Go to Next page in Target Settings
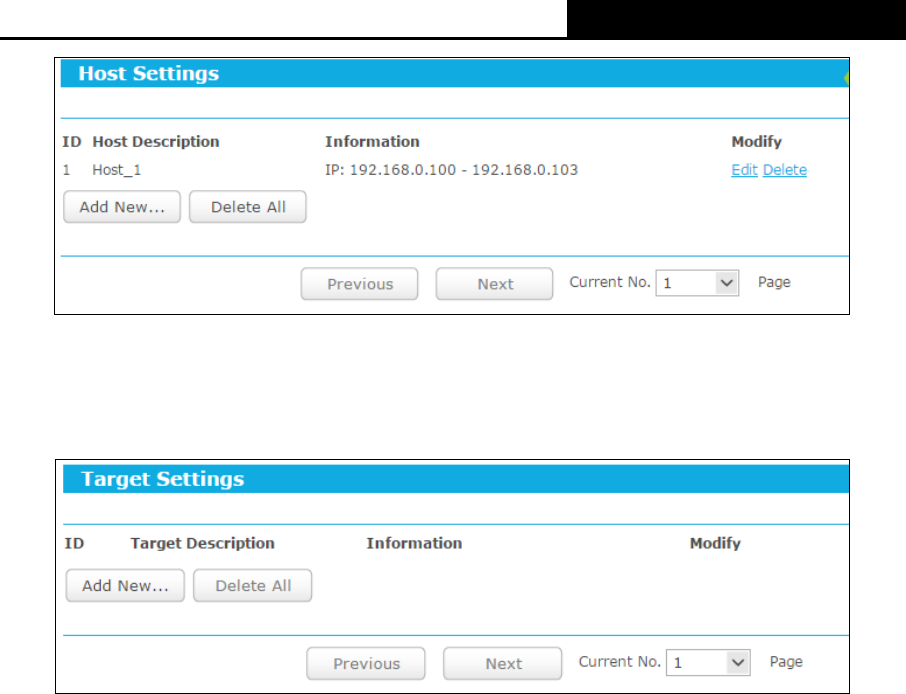This screenshot has height=694, width=906. click(x=503, y=663)
